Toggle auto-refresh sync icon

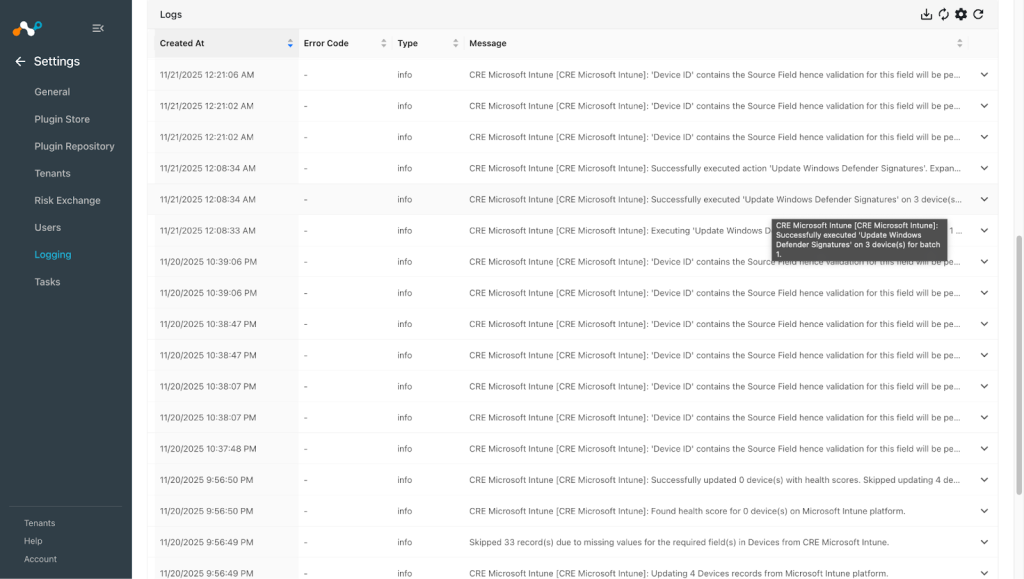click(944, 14)
